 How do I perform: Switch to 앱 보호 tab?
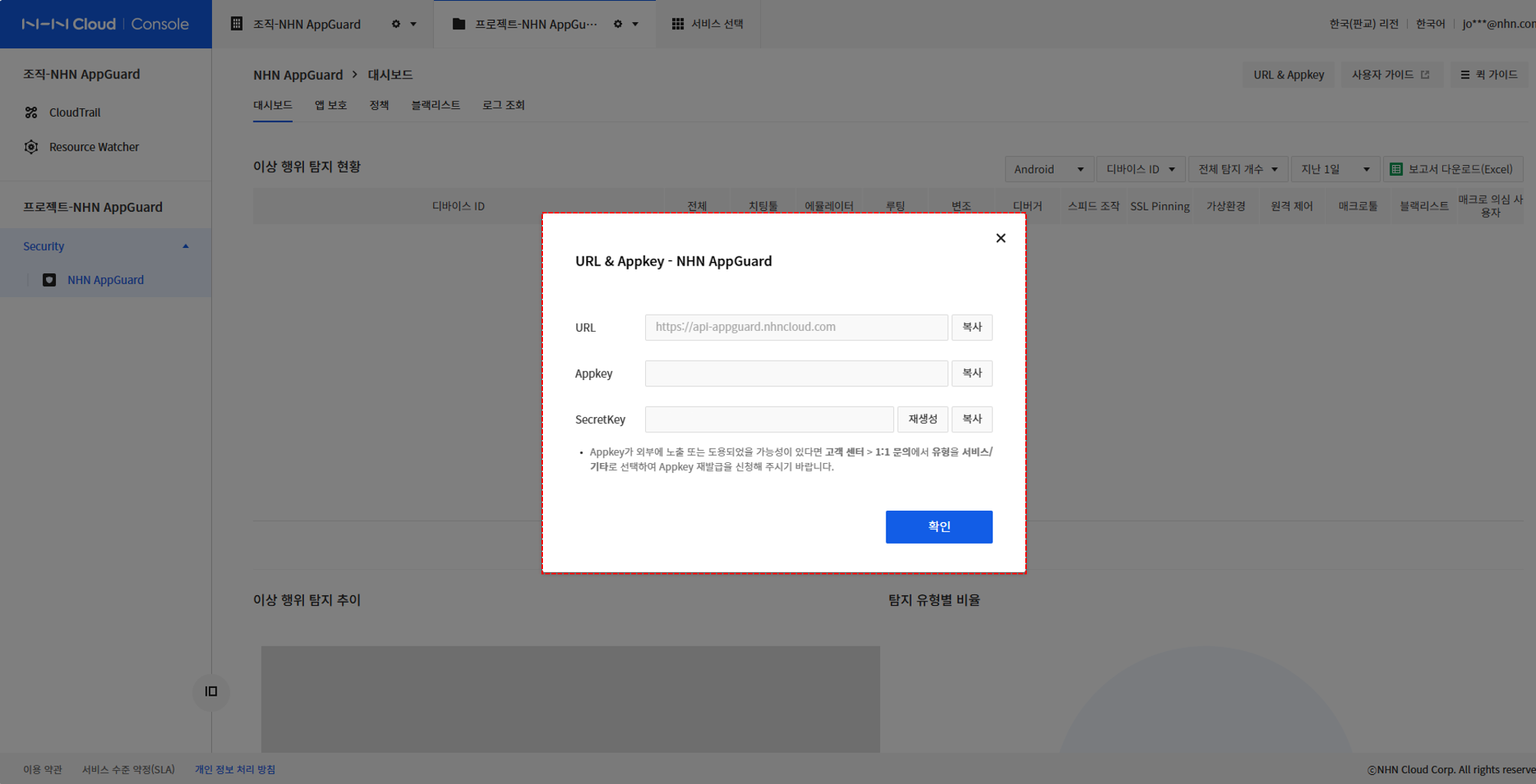[x=330, y=105]
